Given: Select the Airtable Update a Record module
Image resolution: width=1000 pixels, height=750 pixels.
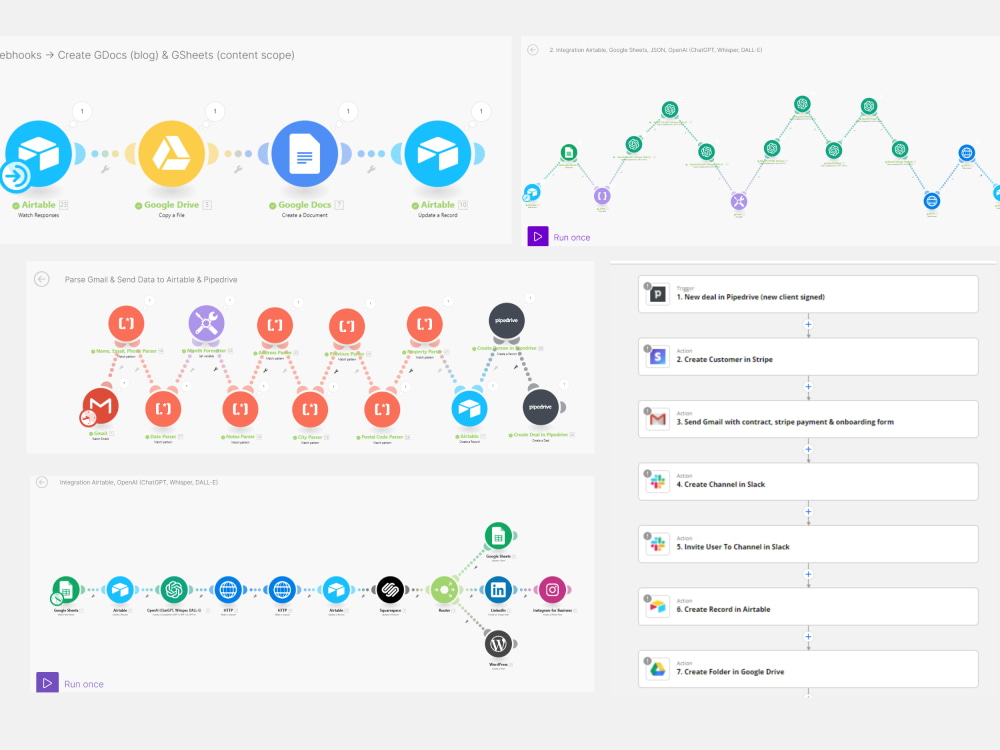Looking at the screenshot, I should pyautogui.click(x=438, y=154).
